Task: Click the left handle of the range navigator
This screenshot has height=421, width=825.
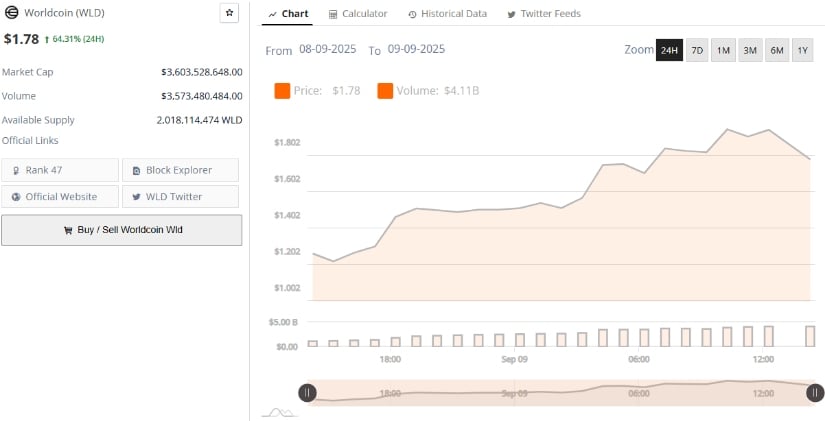Action: (x=307, y=393)
